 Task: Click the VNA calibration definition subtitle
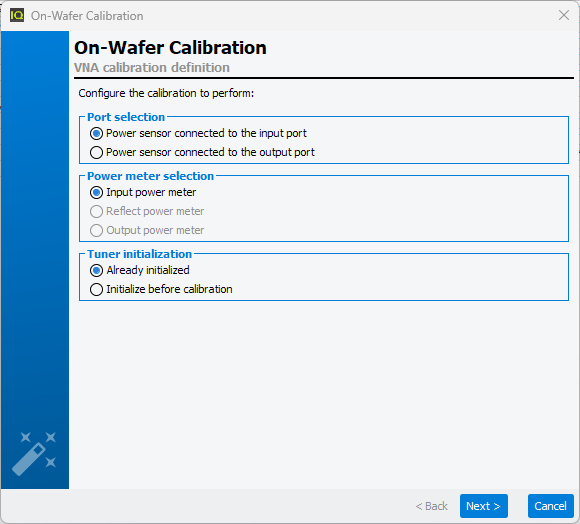152,68
